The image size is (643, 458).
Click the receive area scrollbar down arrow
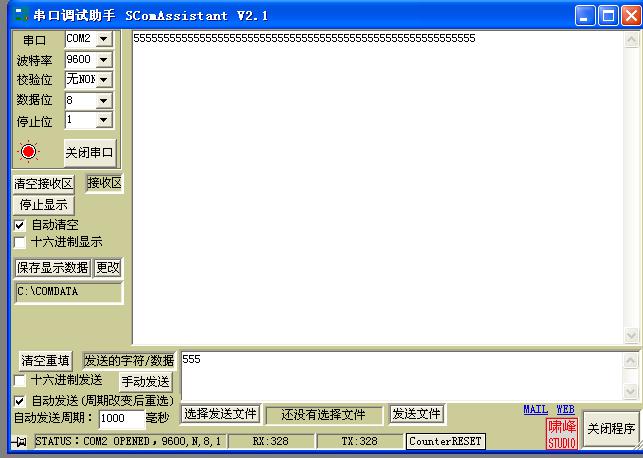pyautogui.click(x=632, y=336)
